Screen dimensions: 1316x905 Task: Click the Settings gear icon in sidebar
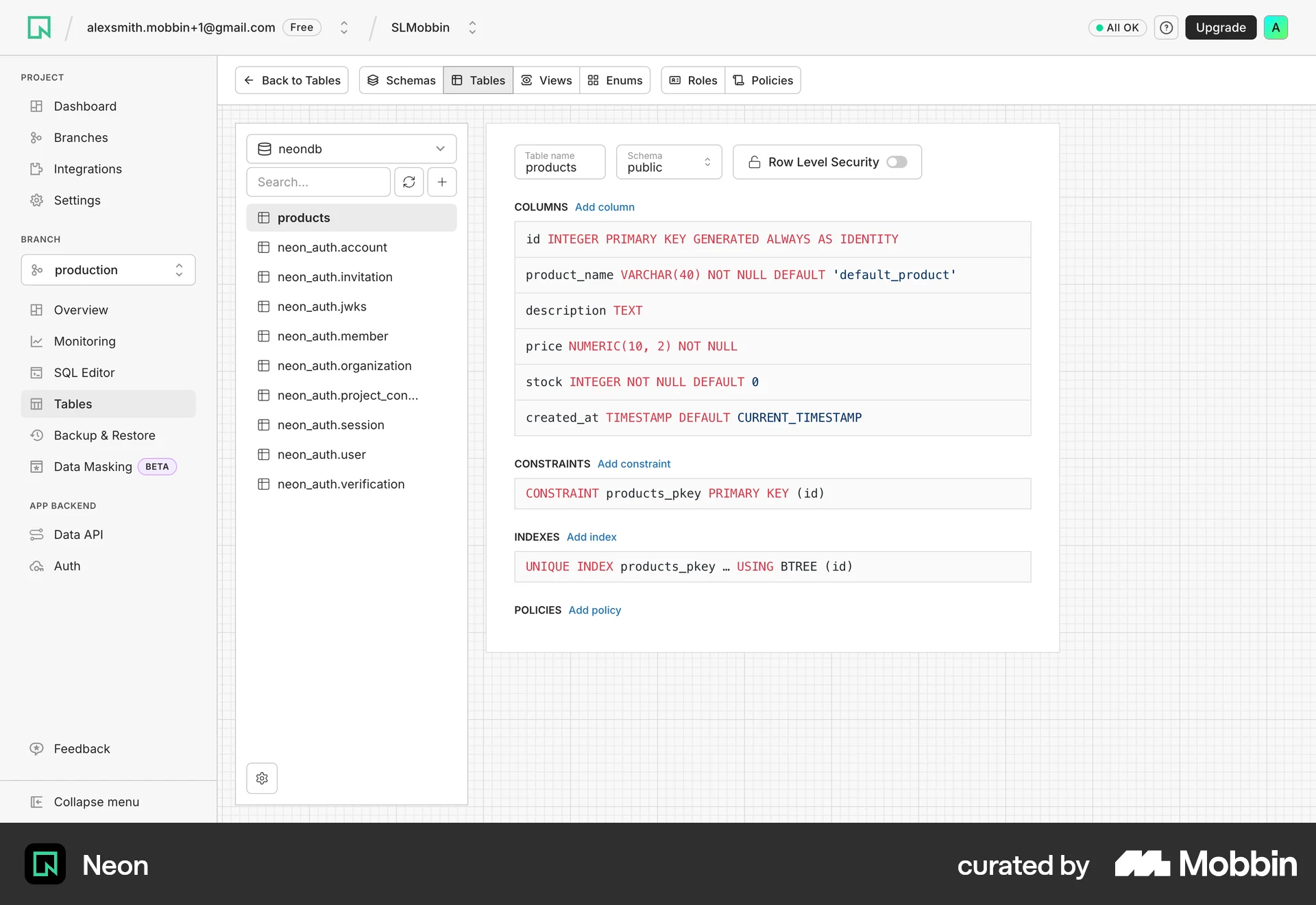36,200
